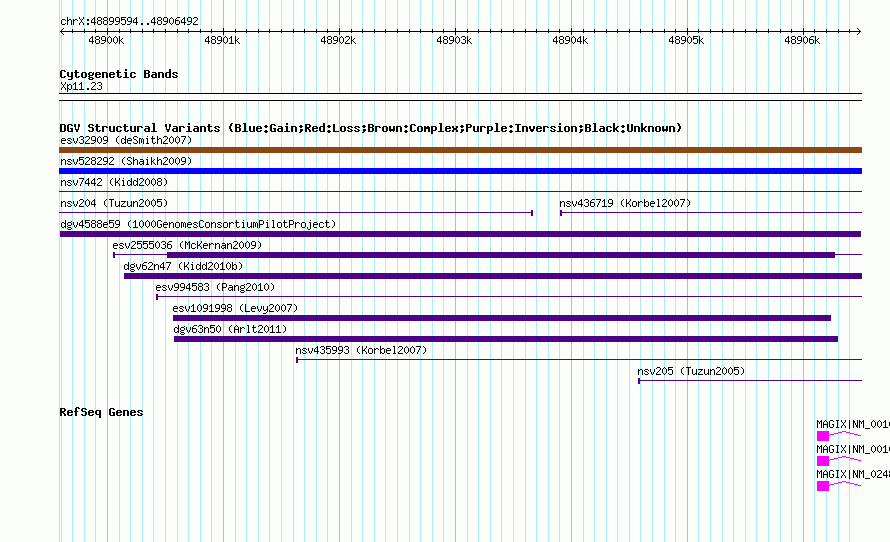Click the 48900k ruler tick label
Image resolution: width=890 pixels, height=542 pixels.
pyautogui.click(x=106, y=40)
